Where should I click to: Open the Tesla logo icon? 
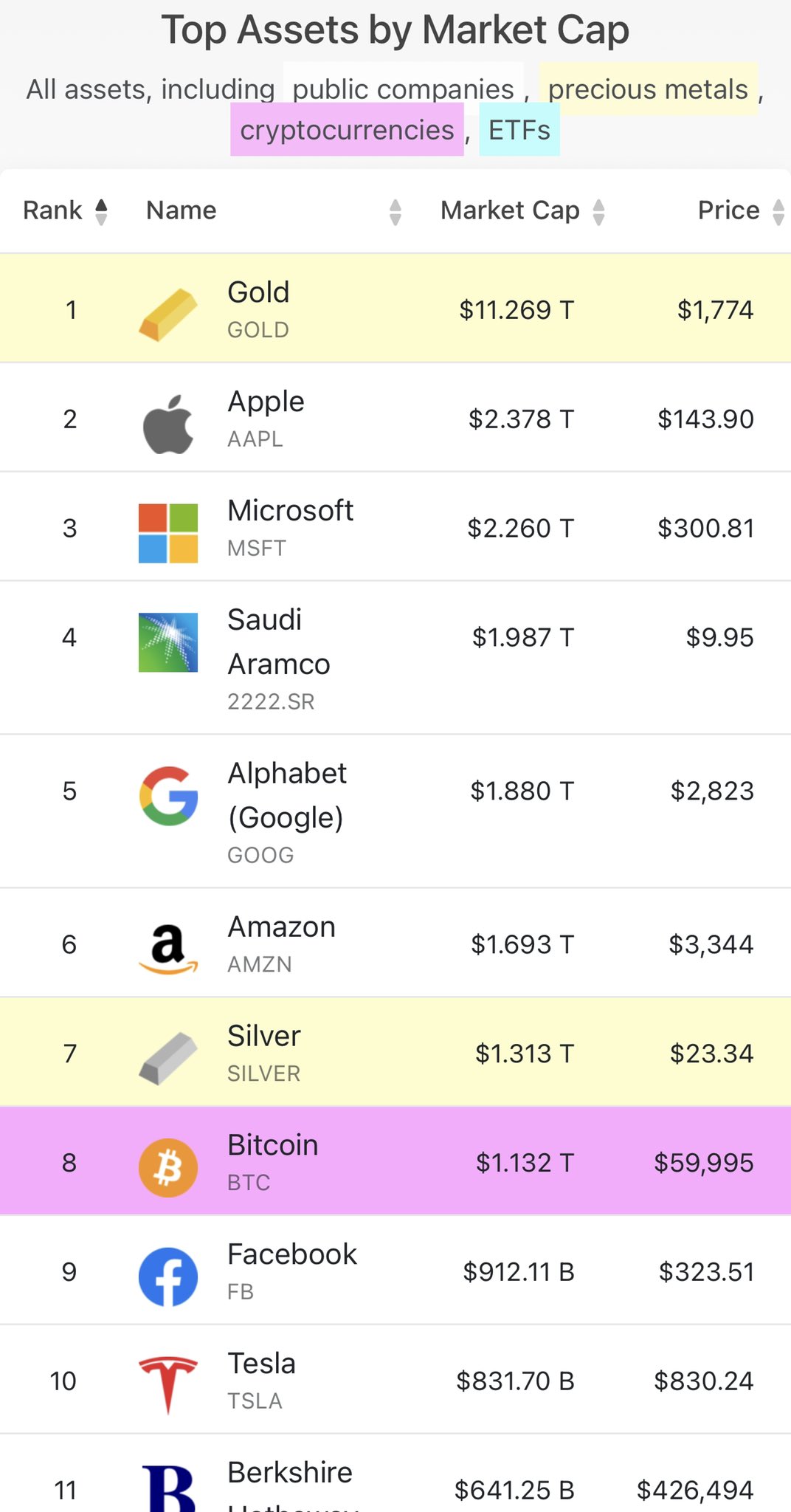[x=168, y=1385]
